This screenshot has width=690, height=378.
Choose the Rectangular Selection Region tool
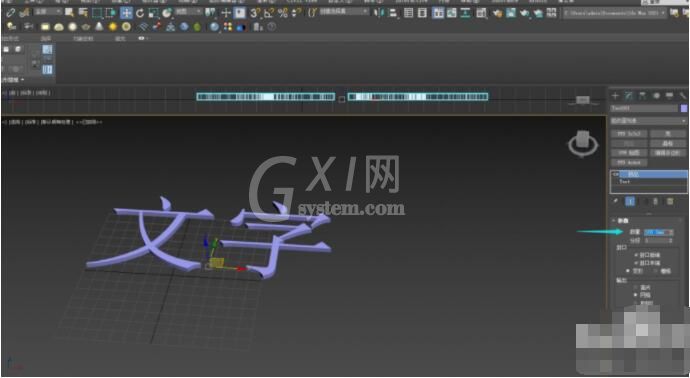point(97,13)
